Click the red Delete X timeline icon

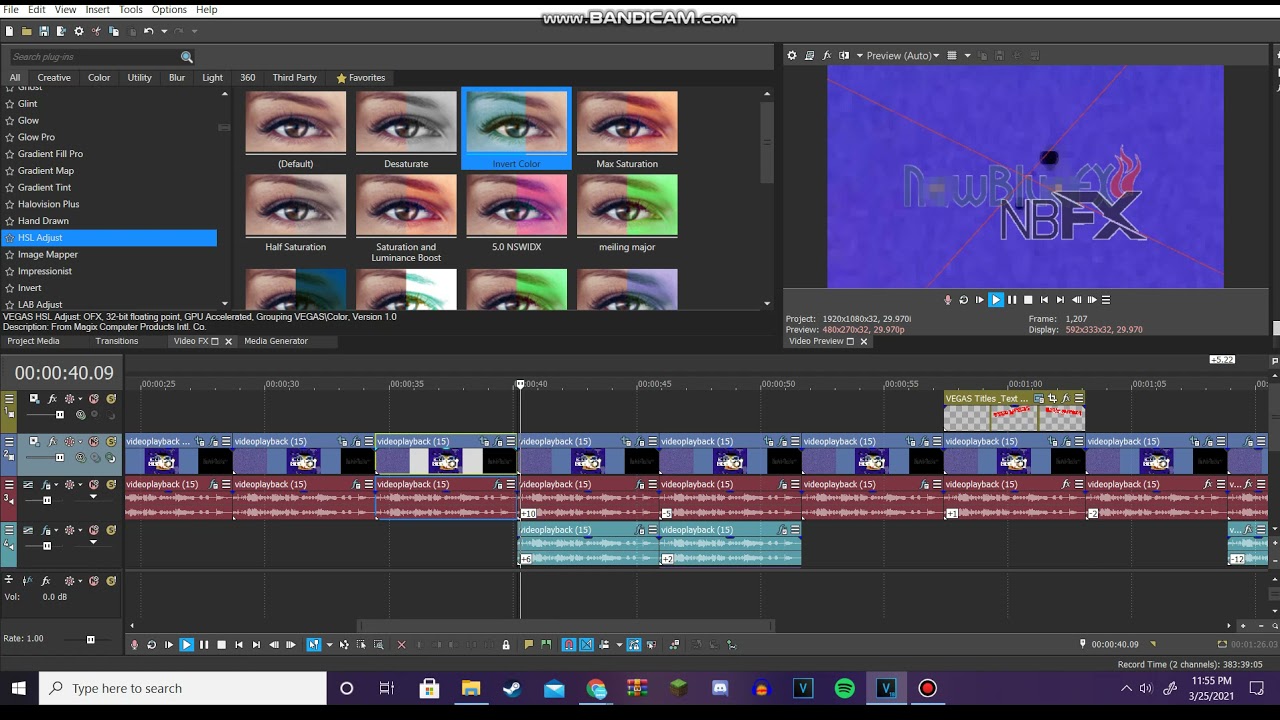(x=402, y=645)
